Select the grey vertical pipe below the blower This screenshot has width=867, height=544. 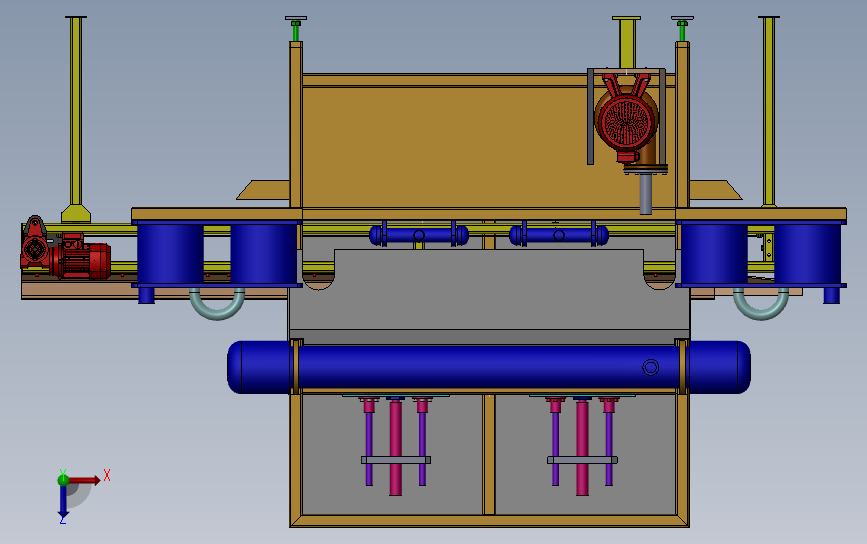[645, 194]
